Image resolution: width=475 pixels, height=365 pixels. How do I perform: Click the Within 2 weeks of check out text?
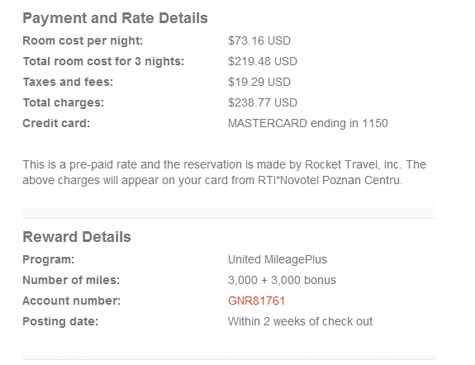pos(300,321)
